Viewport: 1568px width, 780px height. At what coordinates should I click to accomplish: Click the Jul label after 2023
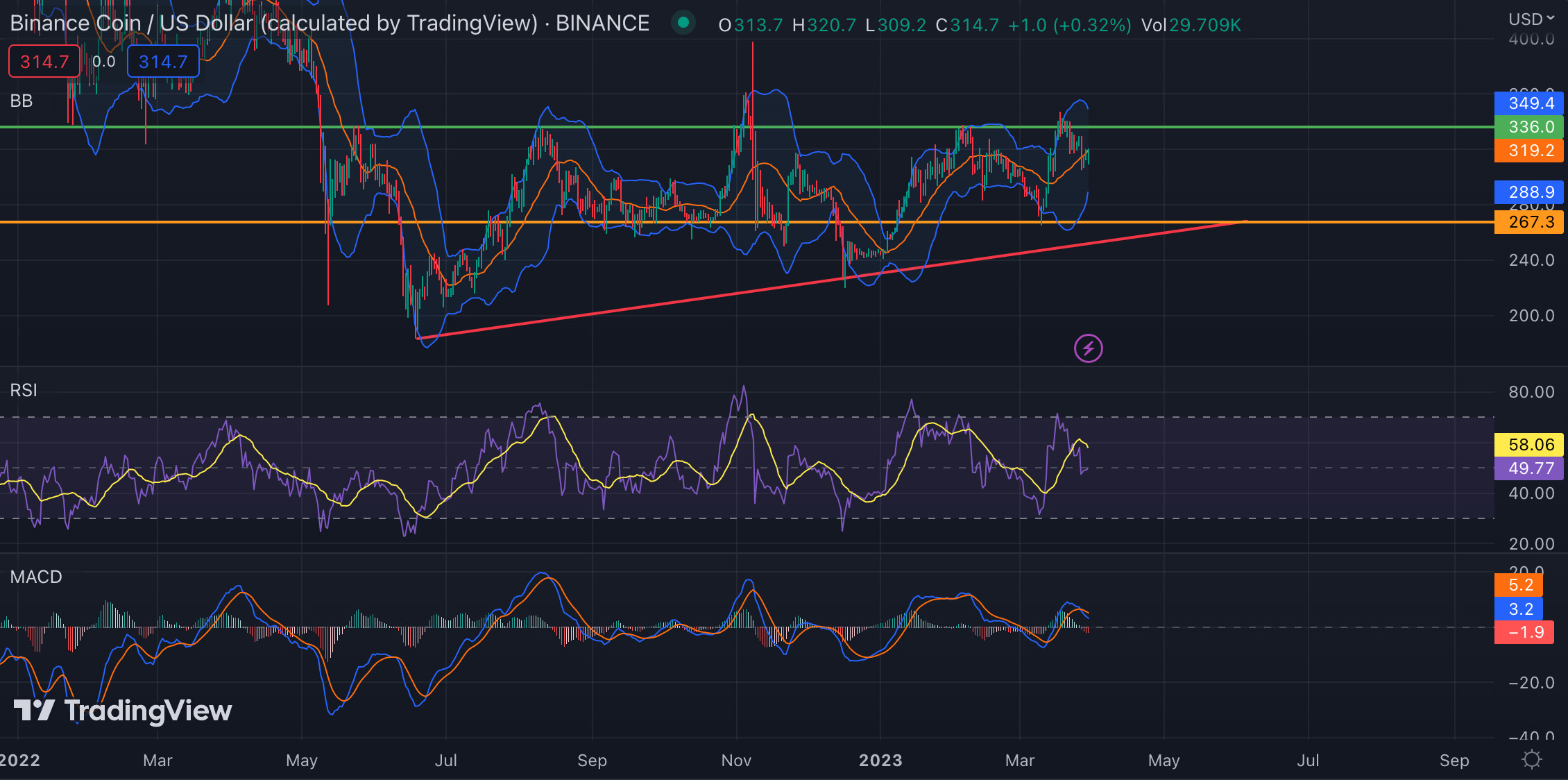tap(1308, 761)
